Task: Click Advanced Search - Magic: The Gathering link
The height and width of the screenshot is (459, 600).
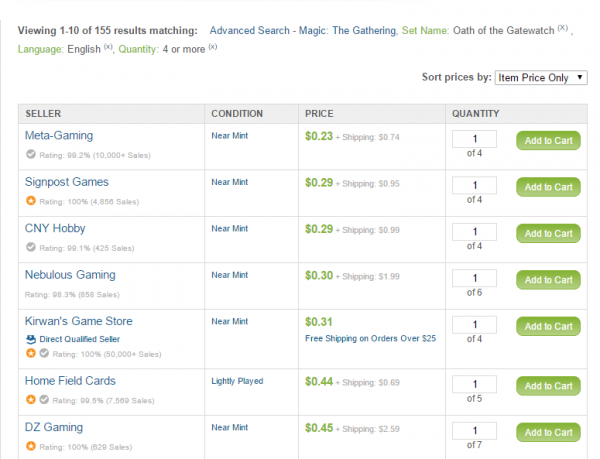Action: 287,32
